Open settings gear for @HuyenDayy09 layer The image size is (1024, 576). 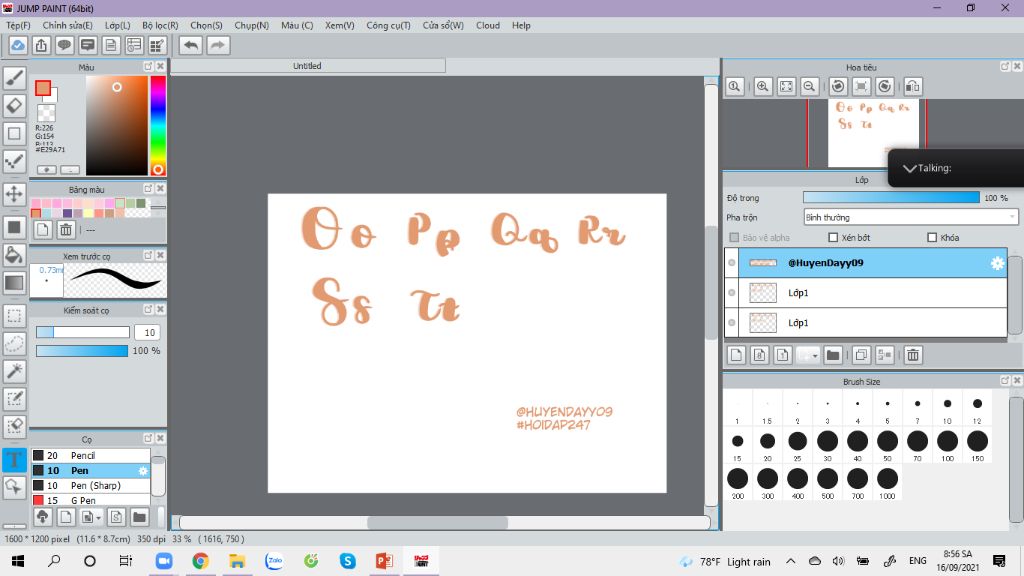tap(997, 263)
